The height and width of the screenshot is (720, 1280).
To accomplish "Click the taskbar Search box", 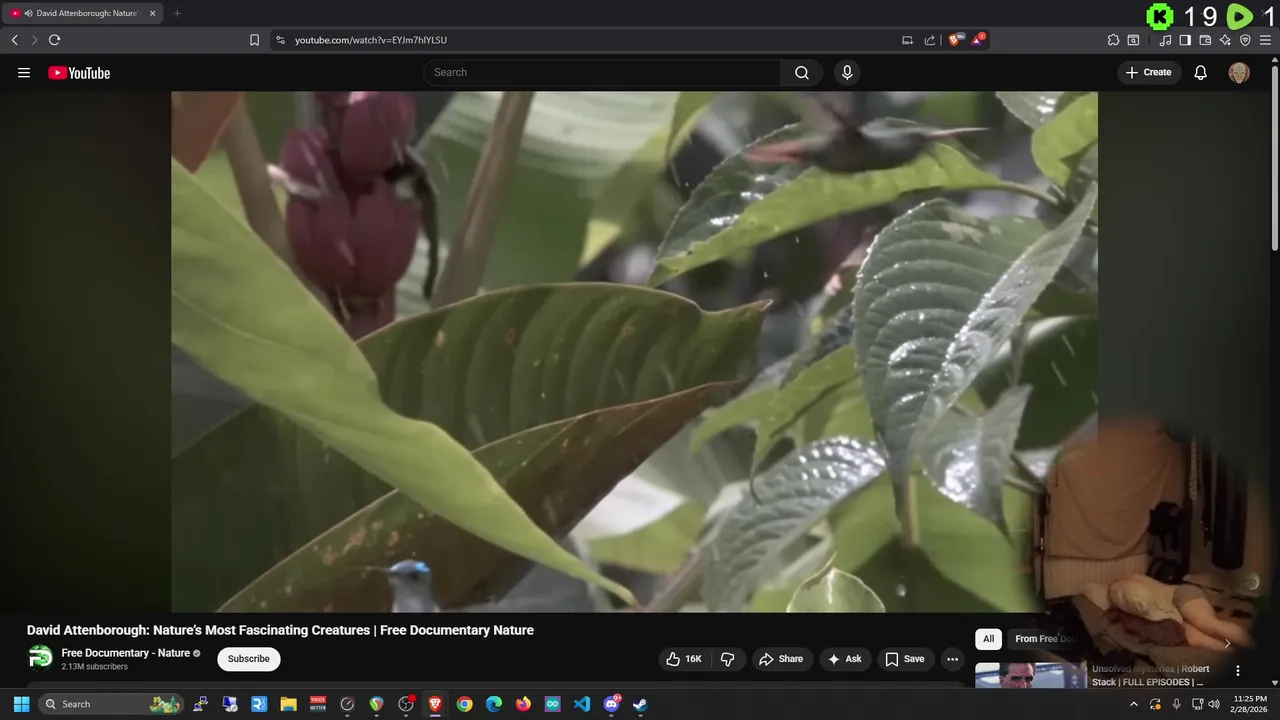I will (112, 704).
